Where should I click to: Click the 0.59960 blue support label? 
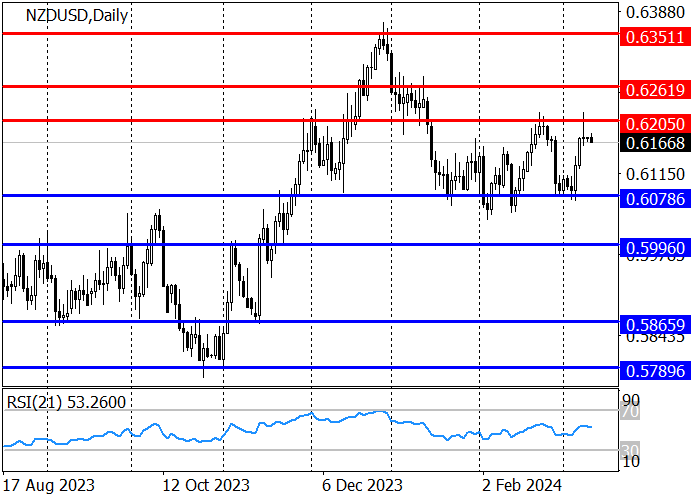click(655, 248)
